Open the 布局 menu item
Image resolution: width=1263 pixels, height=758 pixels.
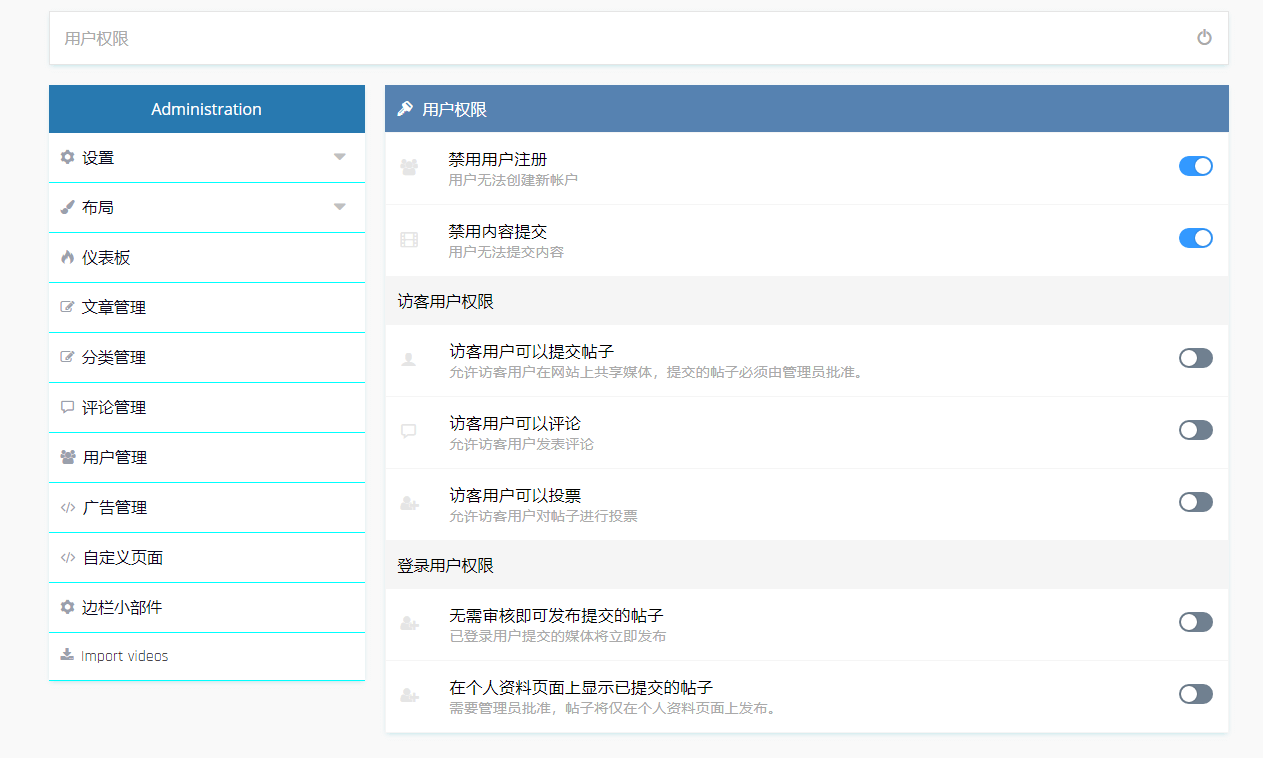[x=207, y=208]
